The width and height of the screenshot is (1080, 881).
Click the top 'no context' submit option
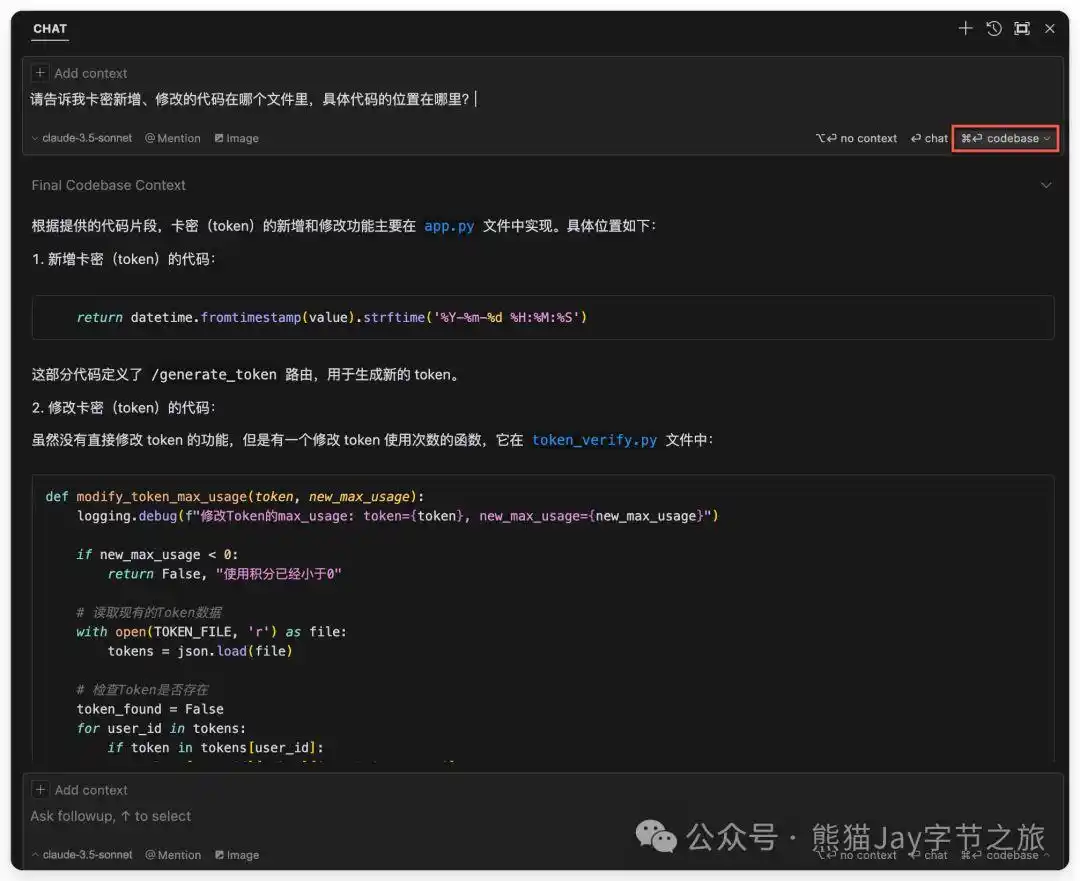tap(857, 138)
